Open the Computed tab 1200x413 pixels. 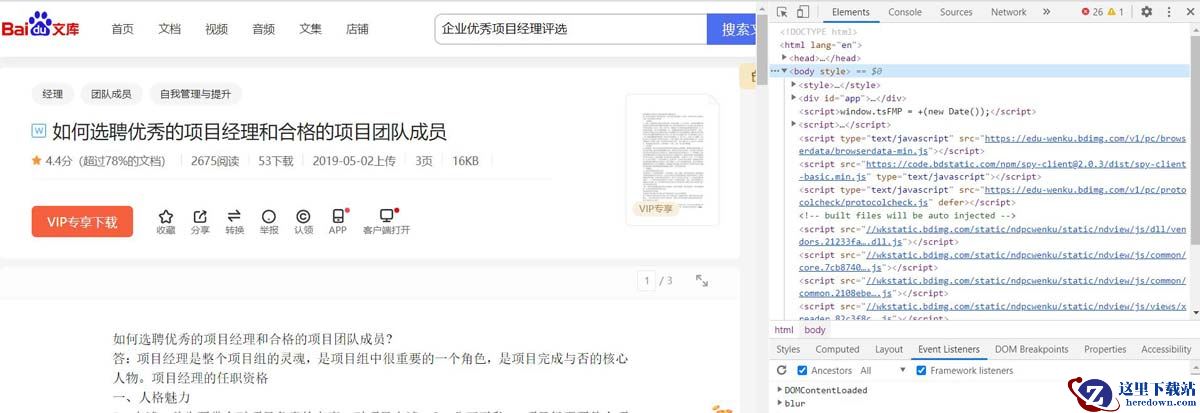837,350
